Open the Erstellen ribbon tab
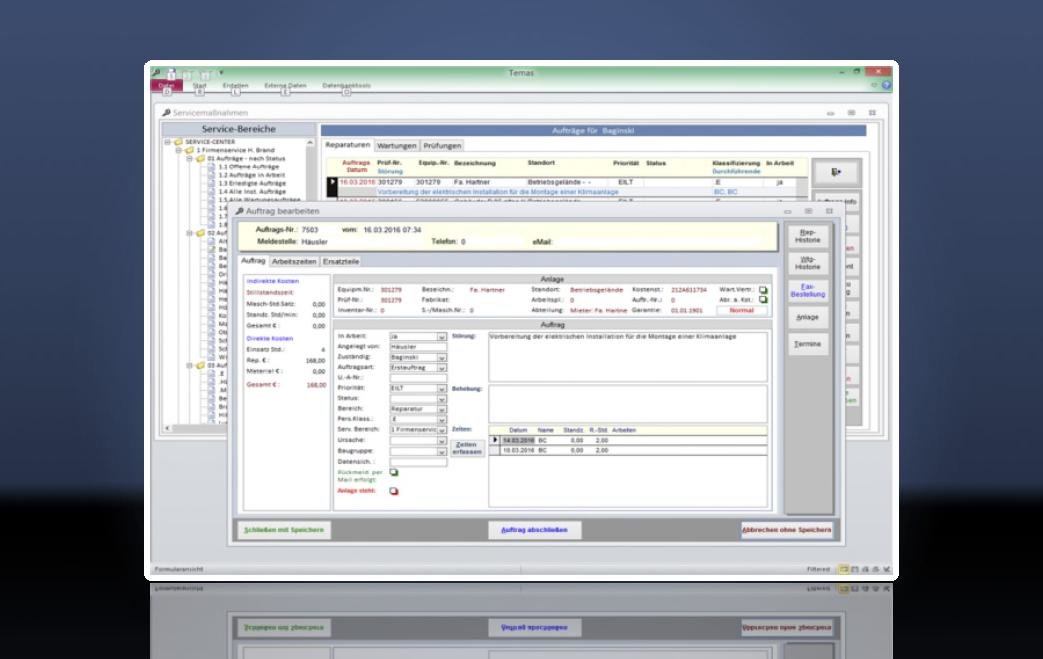 (x=235, y=86)
